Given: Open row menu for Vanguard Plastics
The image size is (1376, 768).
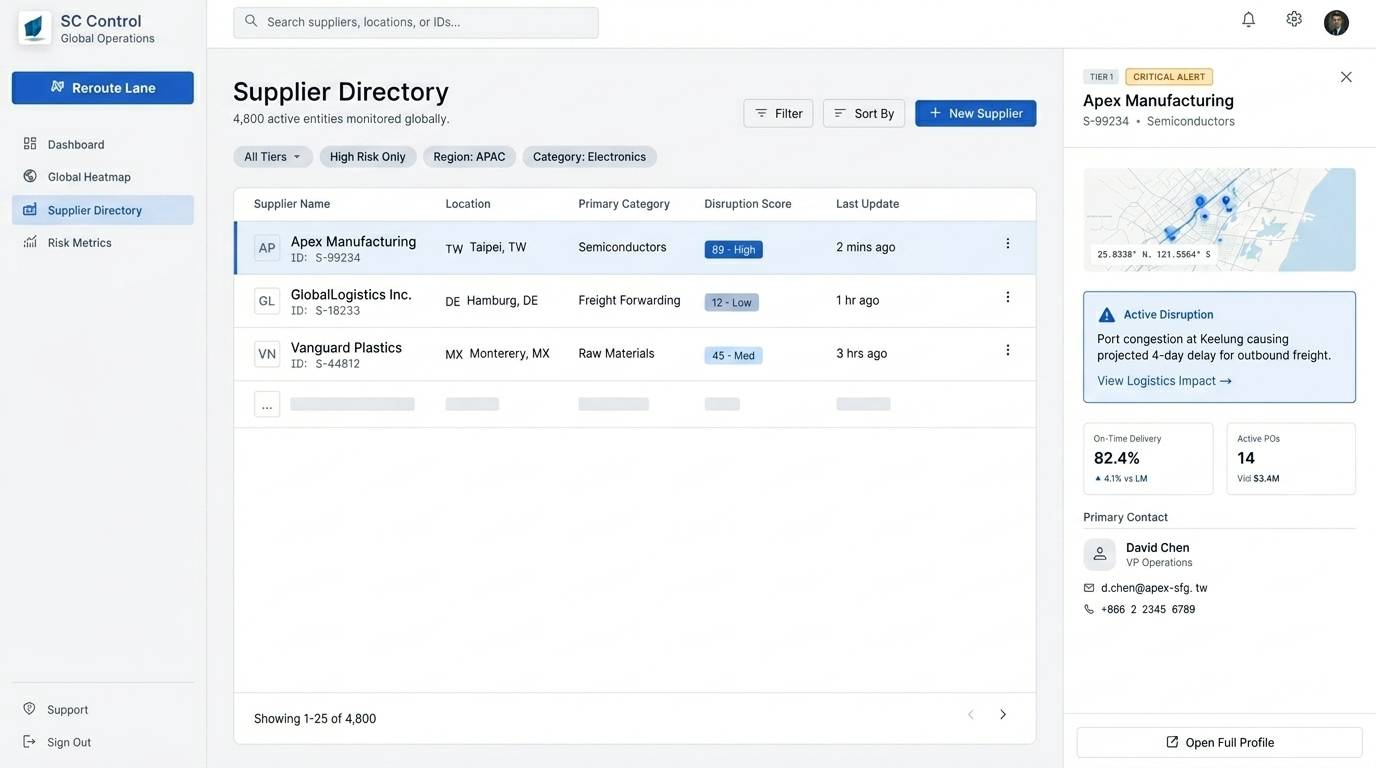Looking at the screenshot, I should pos(1007,350).
